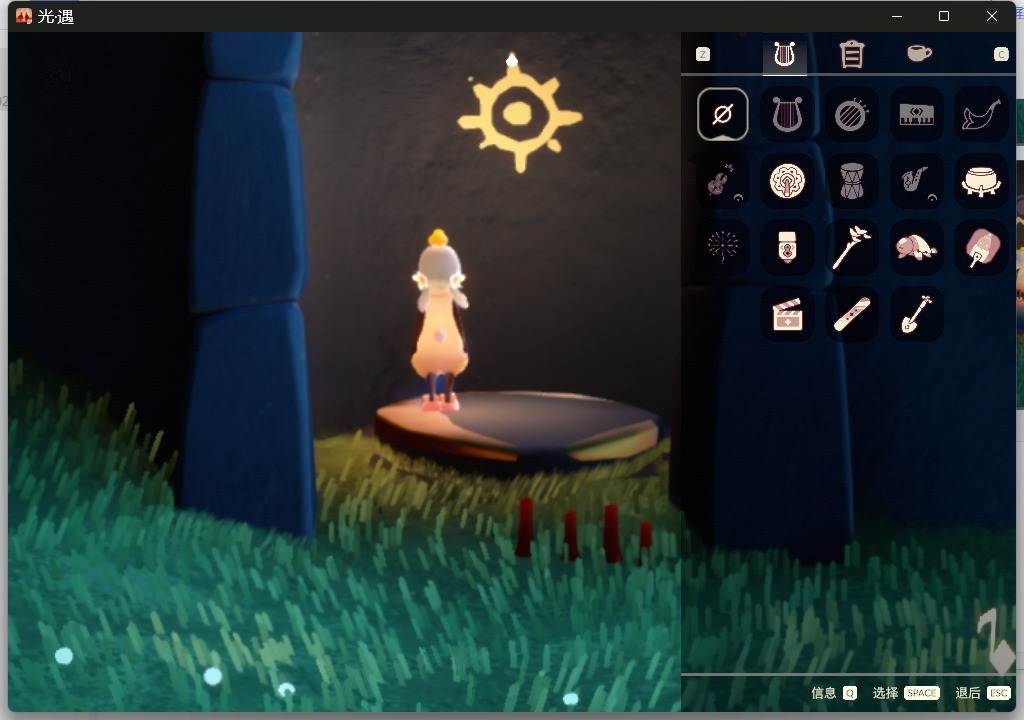The height and width of the screenshot is (720, 1024).
Task: Open the furniture cabinet tab
Action: pos(852,54)
